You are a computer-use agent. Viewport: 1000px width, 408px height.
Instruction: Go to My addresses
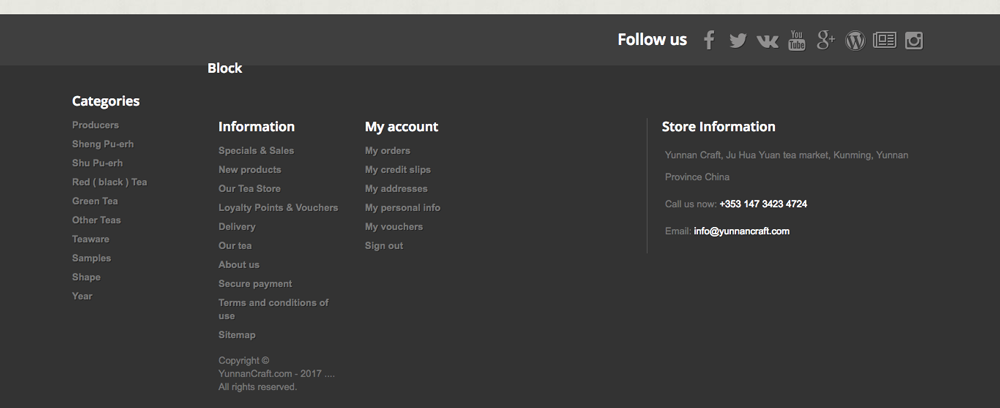pyautogui.click(x=396, y=189)
